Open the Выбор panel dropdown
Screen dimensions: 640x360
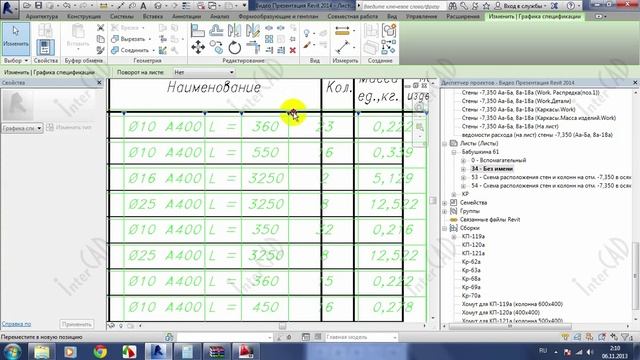[x=16, y=60]
